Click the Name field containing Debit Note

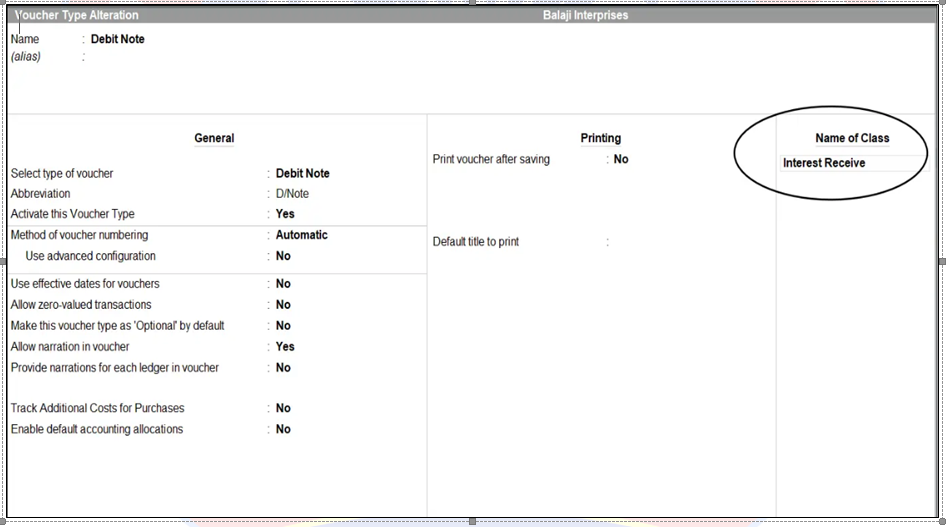pyautogui.click(x=117, y=39)
